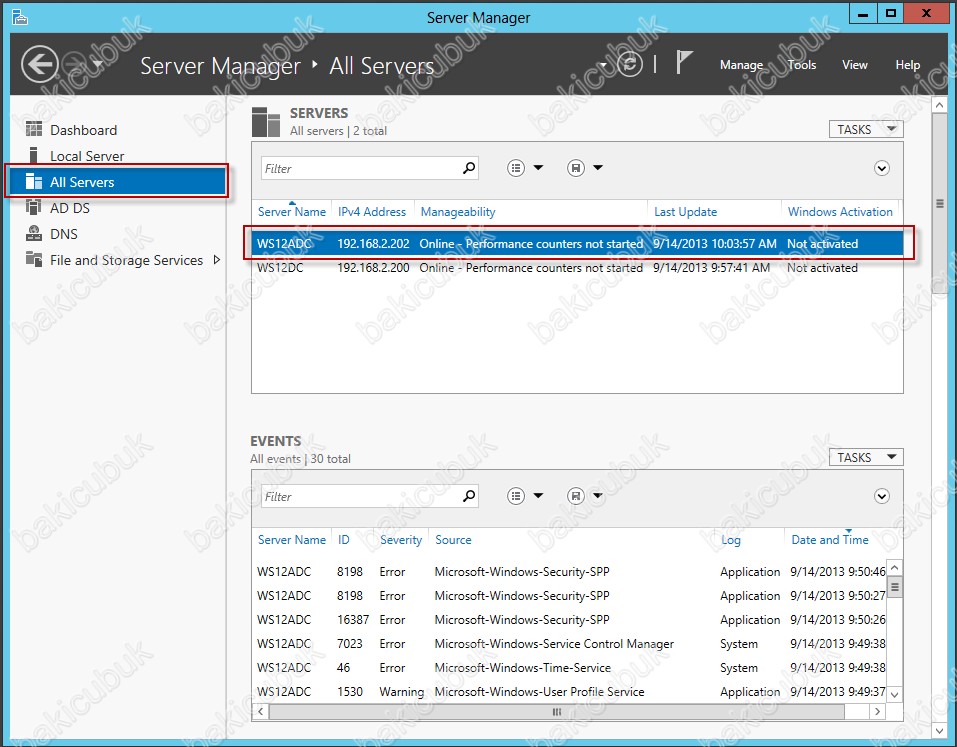Sort events by Source column

click(453, 540)
